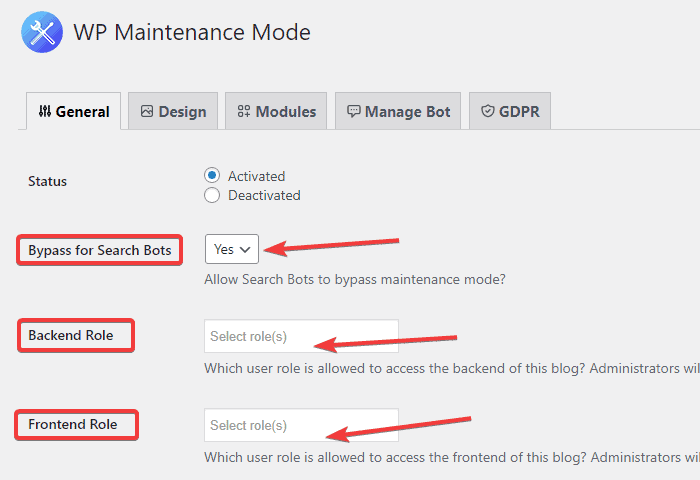Select the Activated status radio button
700x480 pixels.
point(212,176)
